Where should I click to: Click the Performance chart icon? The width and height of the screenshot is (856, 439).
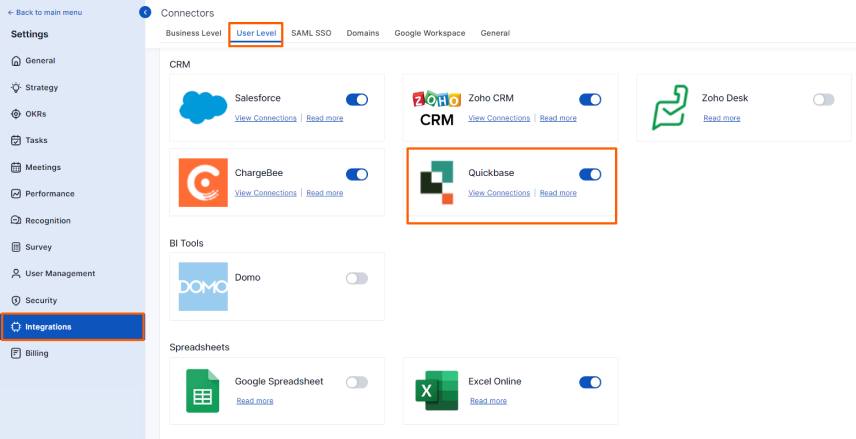pyautogui.click(x=16, y=194)
